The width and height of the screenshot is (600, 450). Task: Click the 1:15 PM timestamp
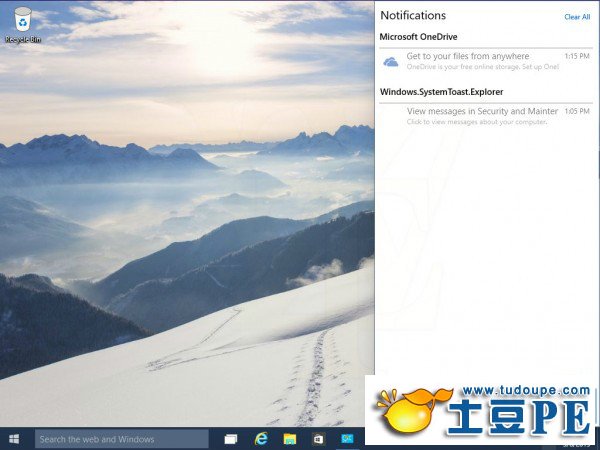577,56
